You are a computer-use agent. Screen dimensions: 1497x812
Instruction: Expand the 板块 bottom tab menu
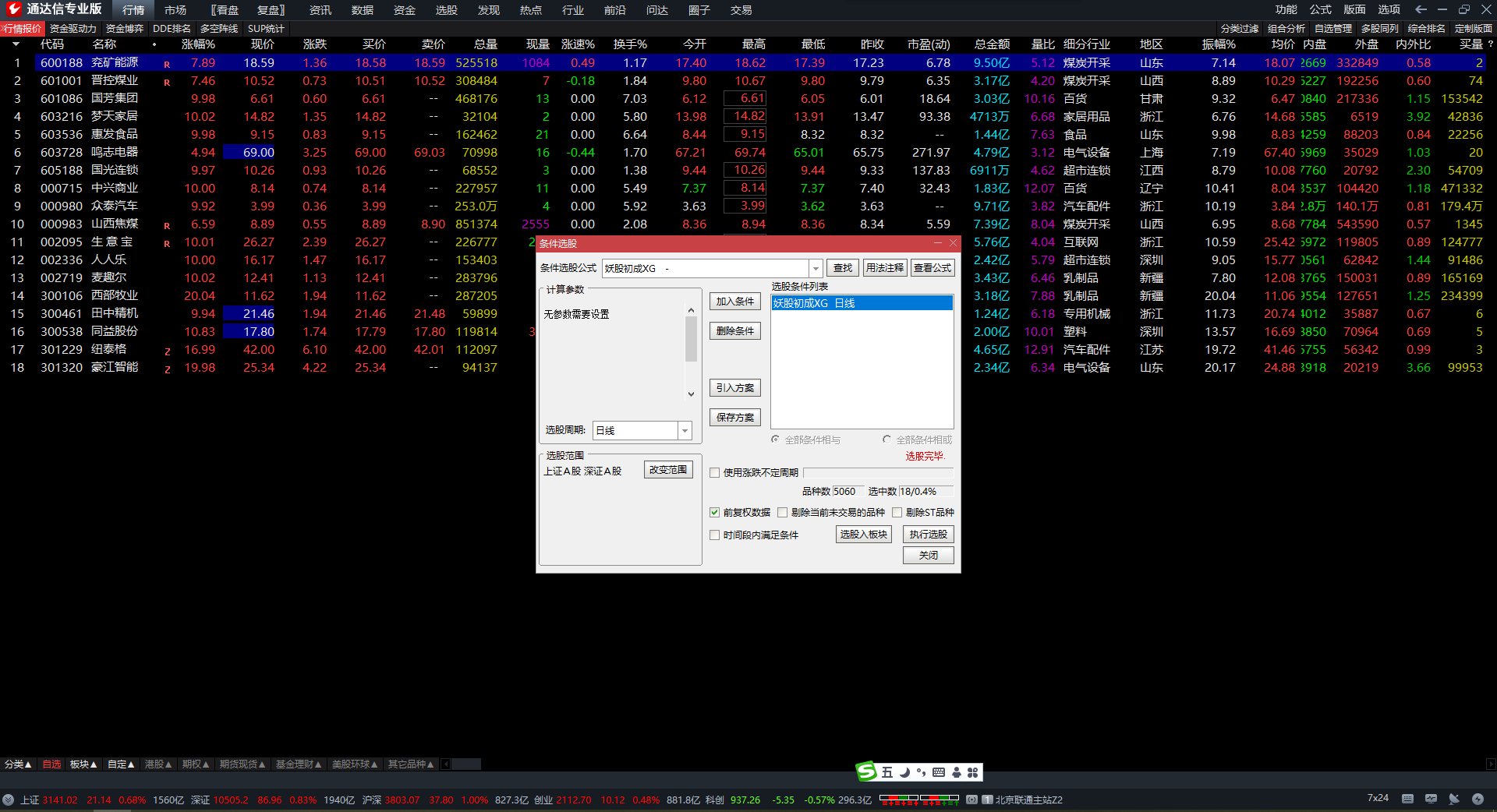83,764
